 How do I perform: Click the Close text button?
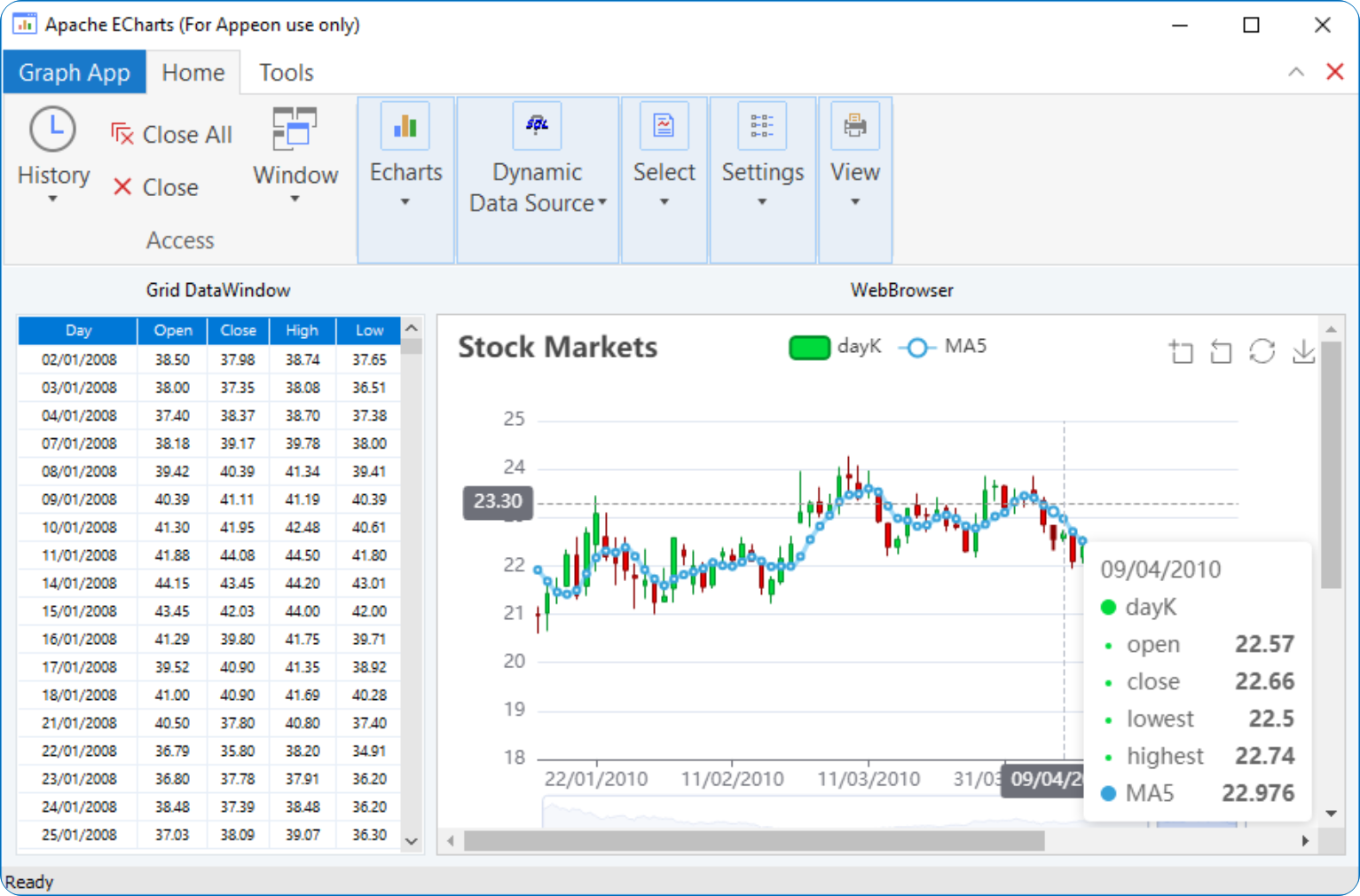click(x=170, y=187)
